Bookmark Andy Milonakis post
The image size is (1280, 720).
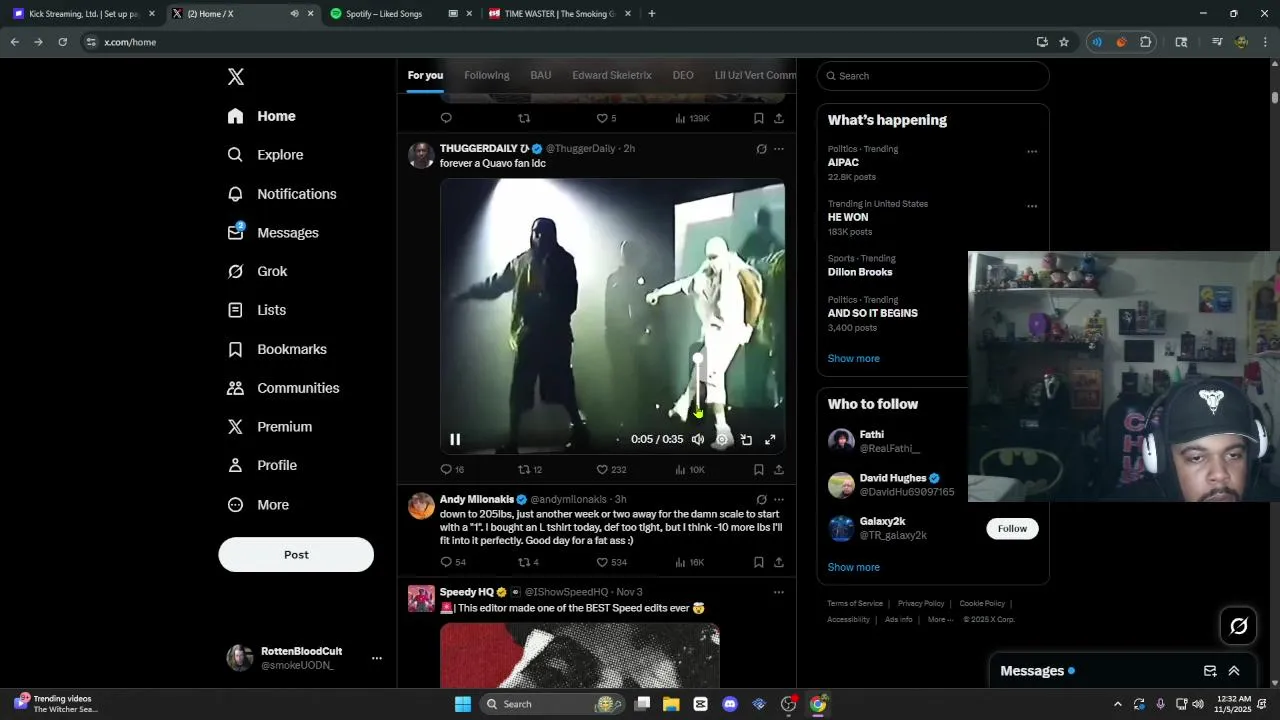click(758, 562)
